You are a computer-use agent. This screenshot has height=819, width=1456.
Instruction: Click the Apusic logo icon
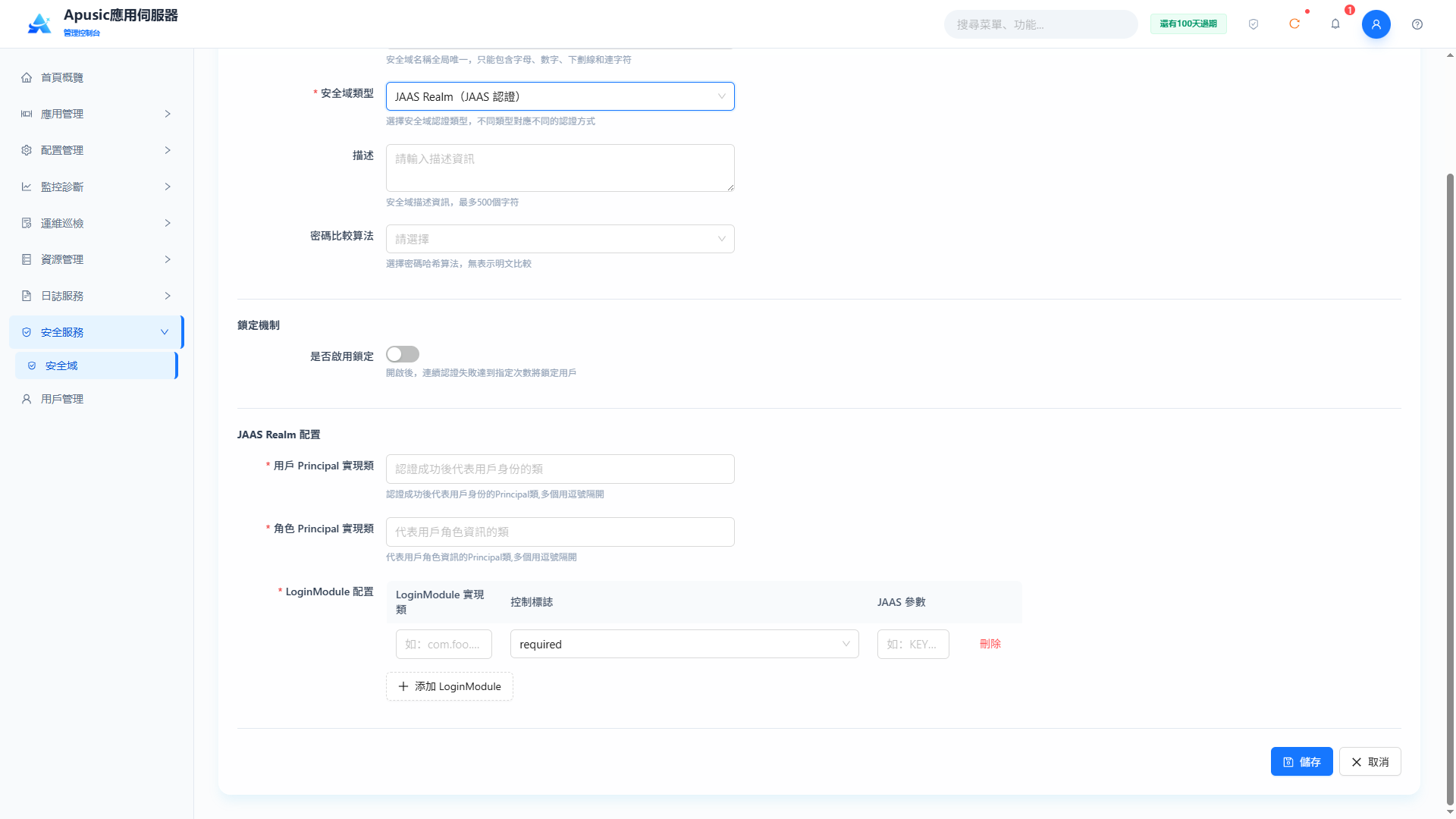pyautogui.click(x=39, y=24)
